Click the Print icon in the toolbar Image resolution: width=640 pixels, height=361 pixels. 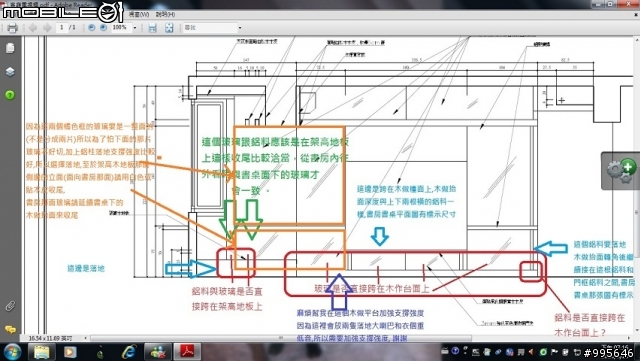(x=12, y=28)
